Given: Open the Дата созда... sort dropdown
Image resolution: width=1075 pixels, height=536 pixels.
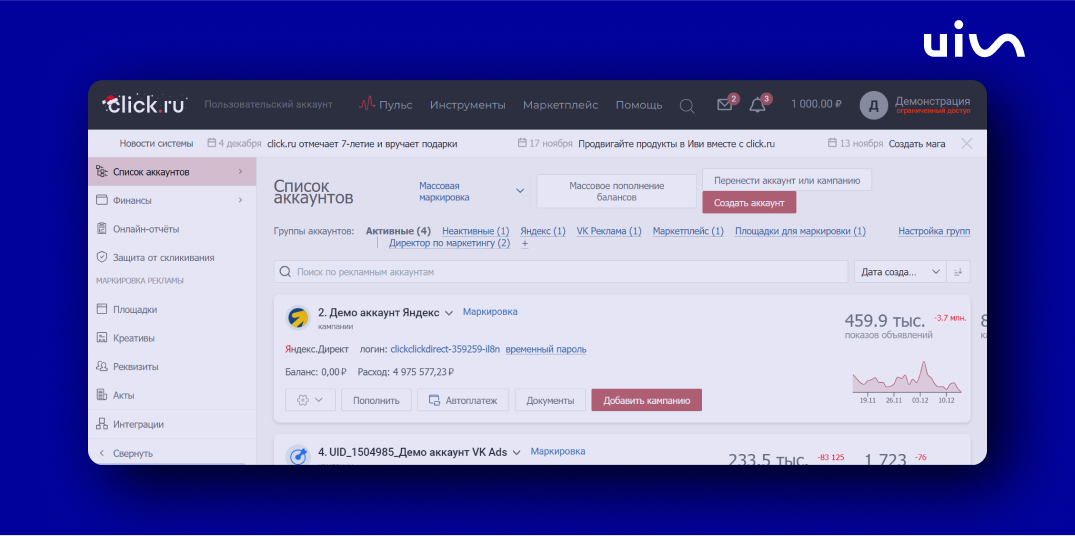Looking at the screenshot, I should pyautogui.click(x=900, y=271).
